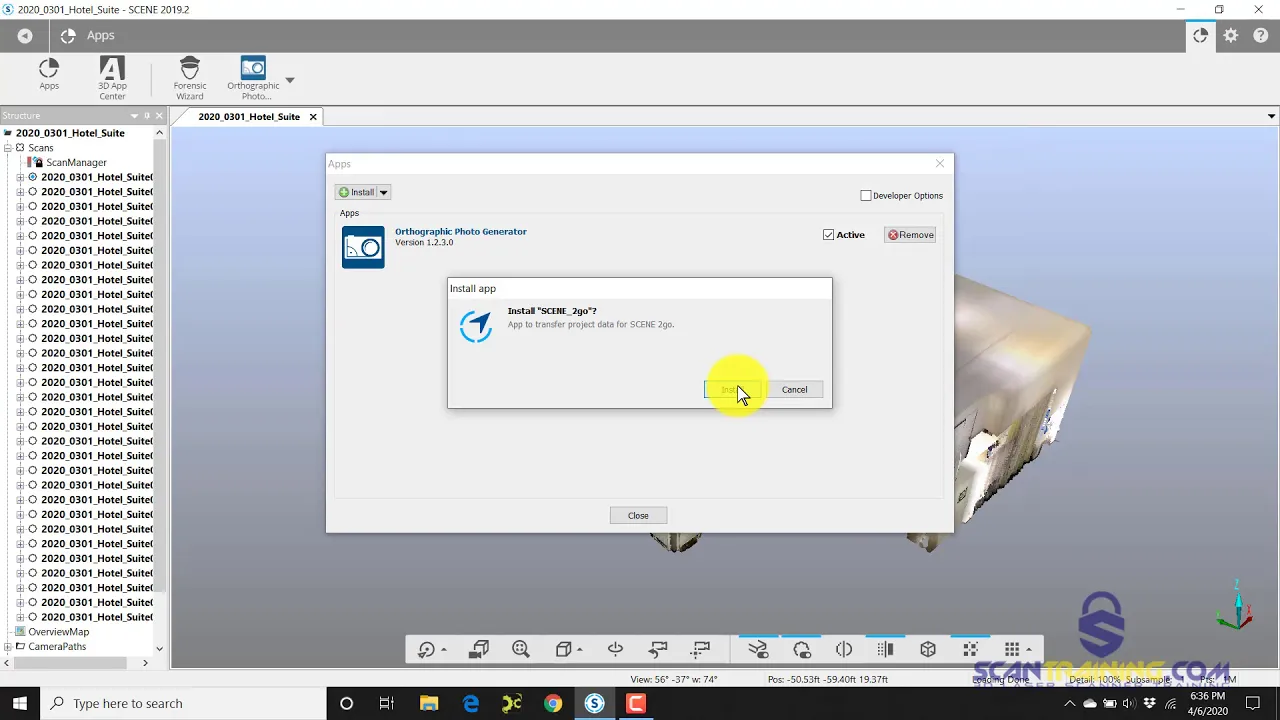Close the Structure panel
The width and height of the screenshot is (1280, 720).
pos(159,116)
